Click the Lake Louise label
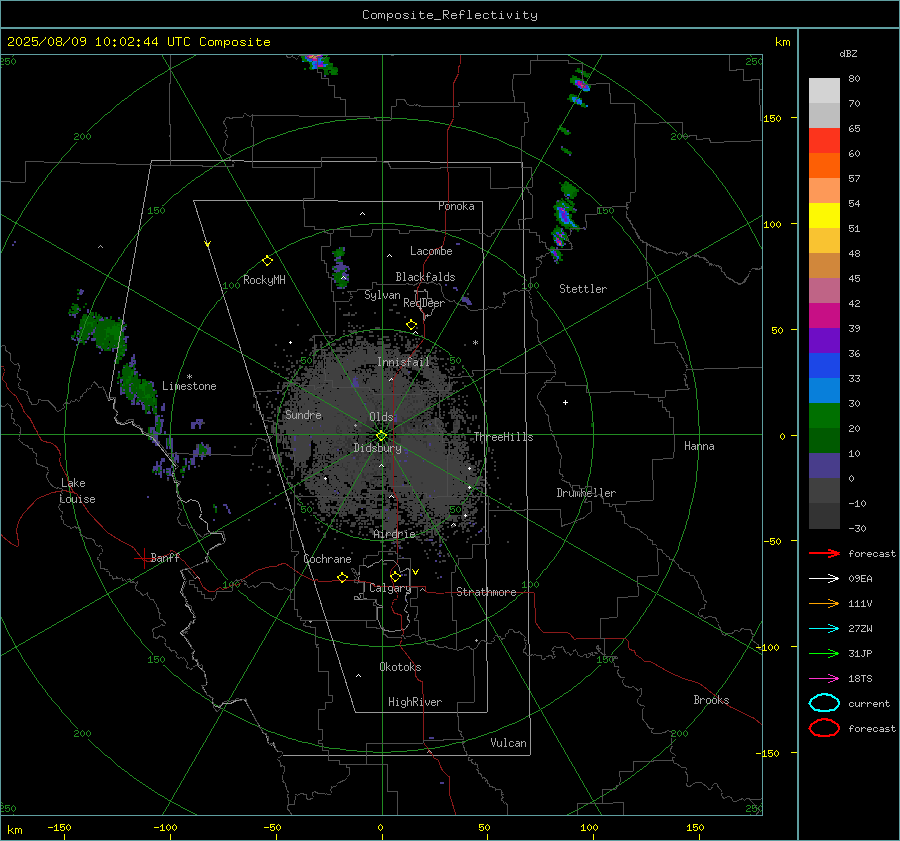Viewport: 900px width, 841px height. [77, 491]
